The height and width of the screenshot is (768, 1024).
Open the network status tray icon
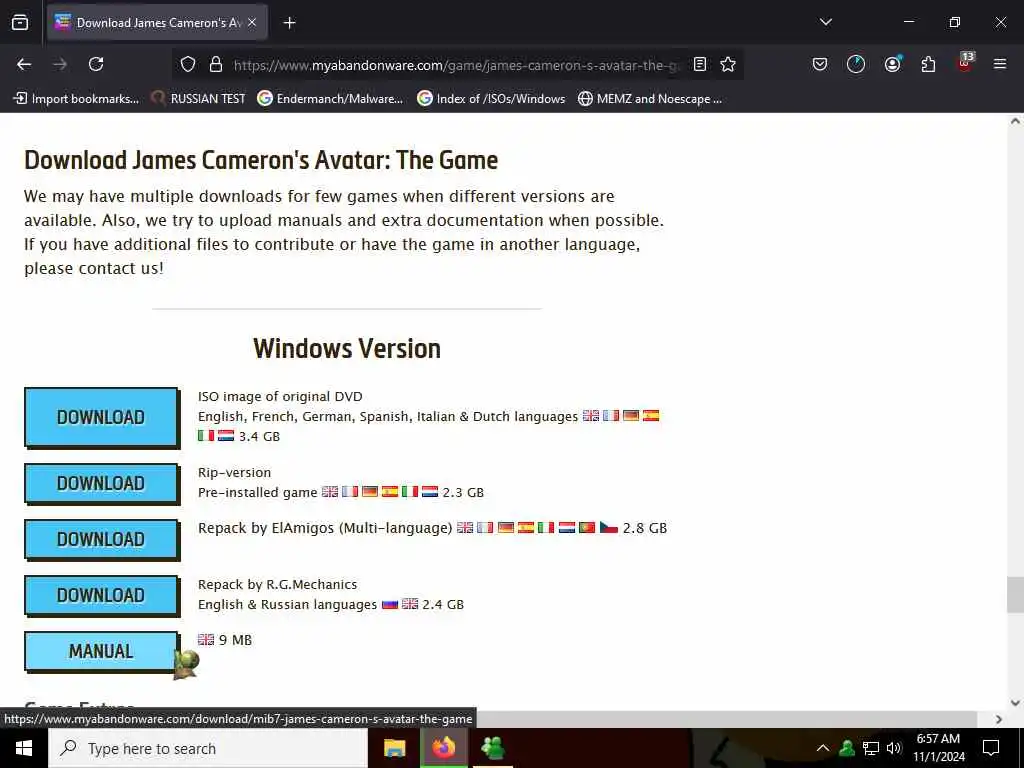click(x=870, y=748)
